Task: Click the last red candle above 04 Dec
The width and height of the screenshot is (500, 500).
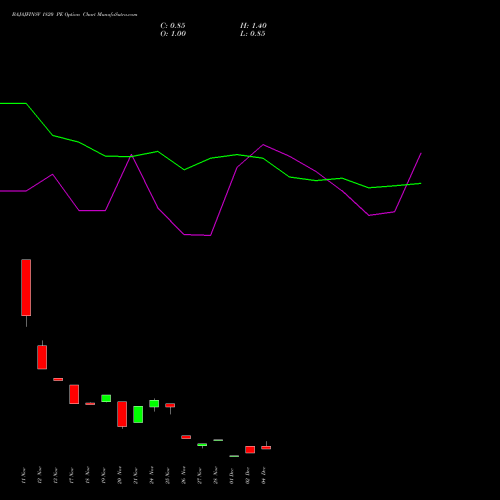Action: pyautogui.click(x=266, y=448)
